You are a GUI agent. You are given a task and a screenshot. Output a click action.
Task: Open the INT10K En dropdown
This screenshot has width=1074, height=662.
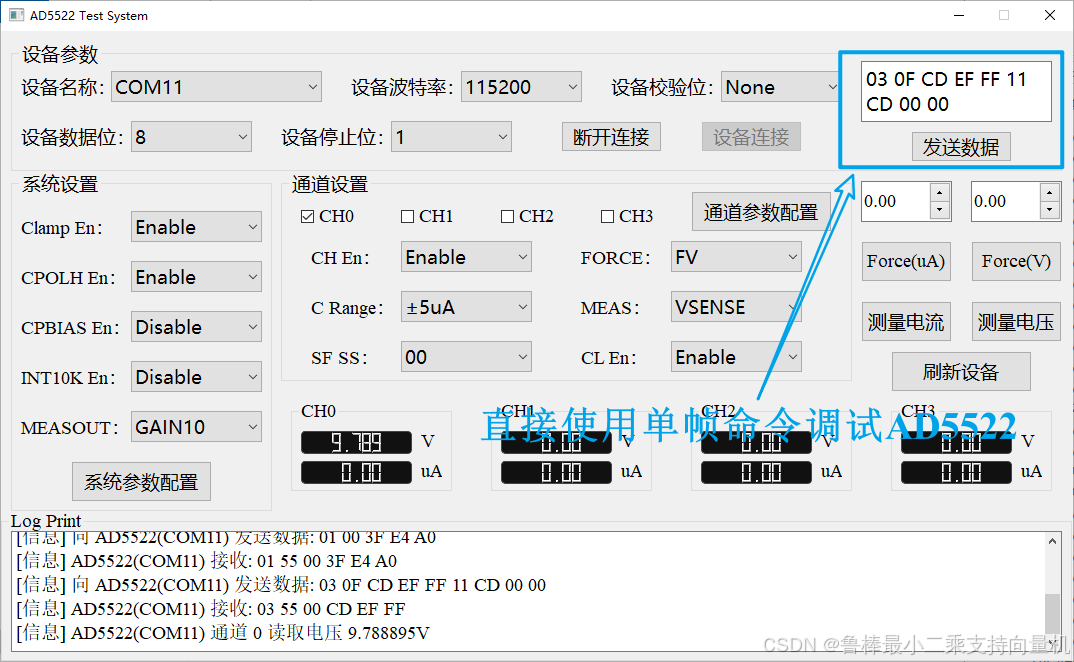197,377
